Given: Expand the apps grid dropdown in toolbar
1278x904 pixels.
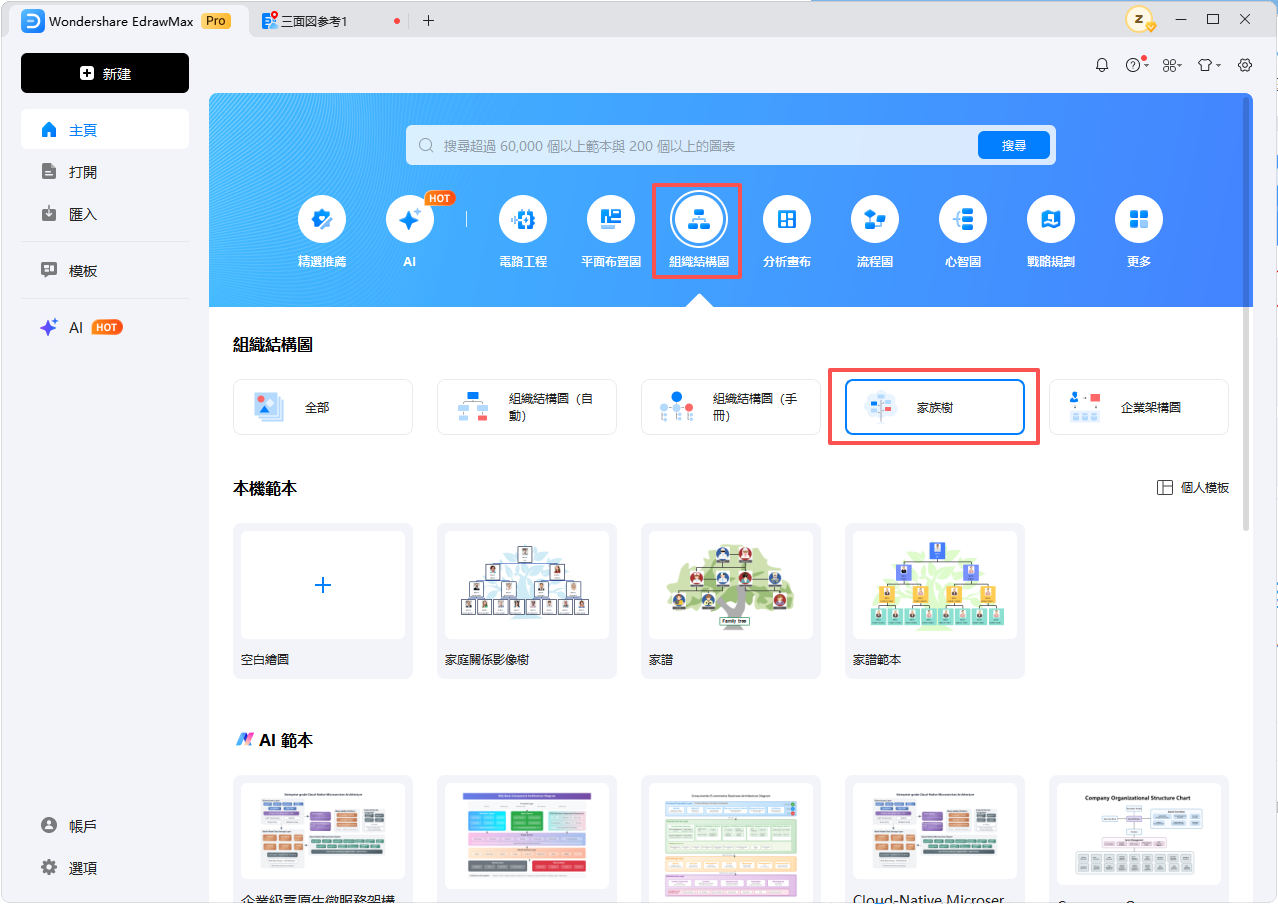Looking at the screenshot, I should coord(1171,65).
